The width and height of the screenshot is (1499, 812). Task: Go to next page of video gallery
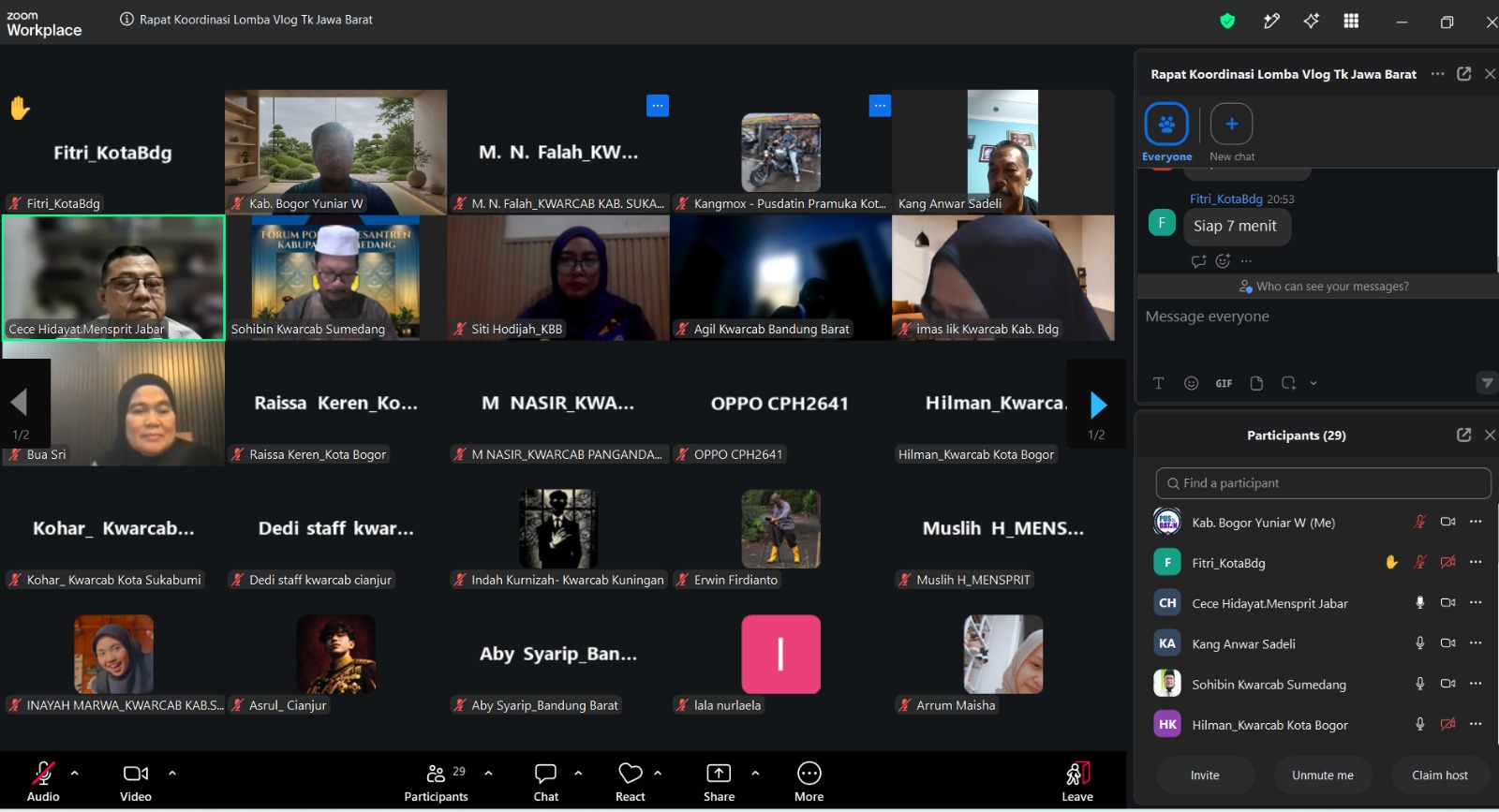[x=1097, y=405]
